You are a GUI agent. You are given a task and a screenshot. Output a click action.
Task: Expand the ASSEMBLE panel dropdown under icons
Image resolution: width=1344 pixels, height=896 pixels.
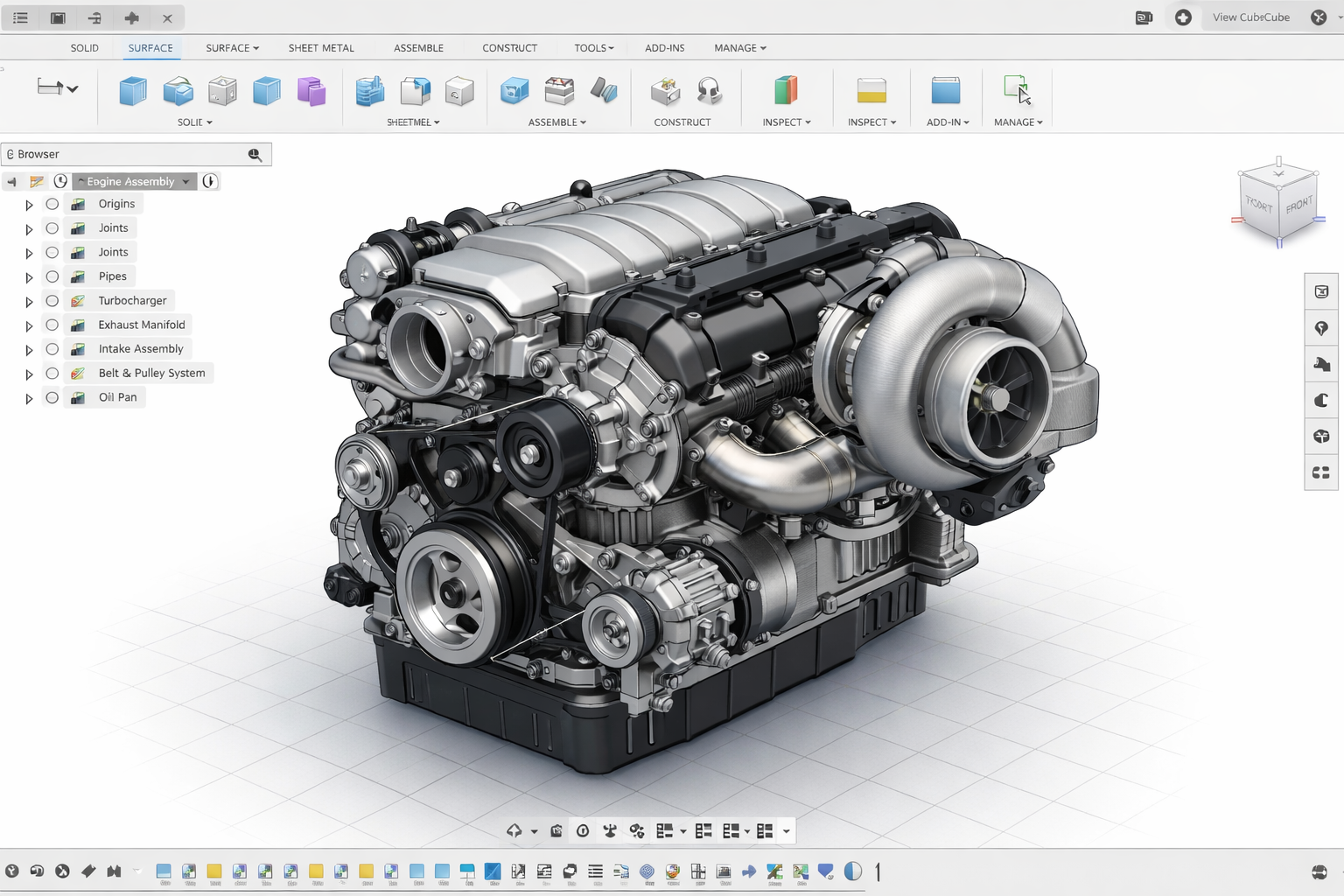point(556,122)
